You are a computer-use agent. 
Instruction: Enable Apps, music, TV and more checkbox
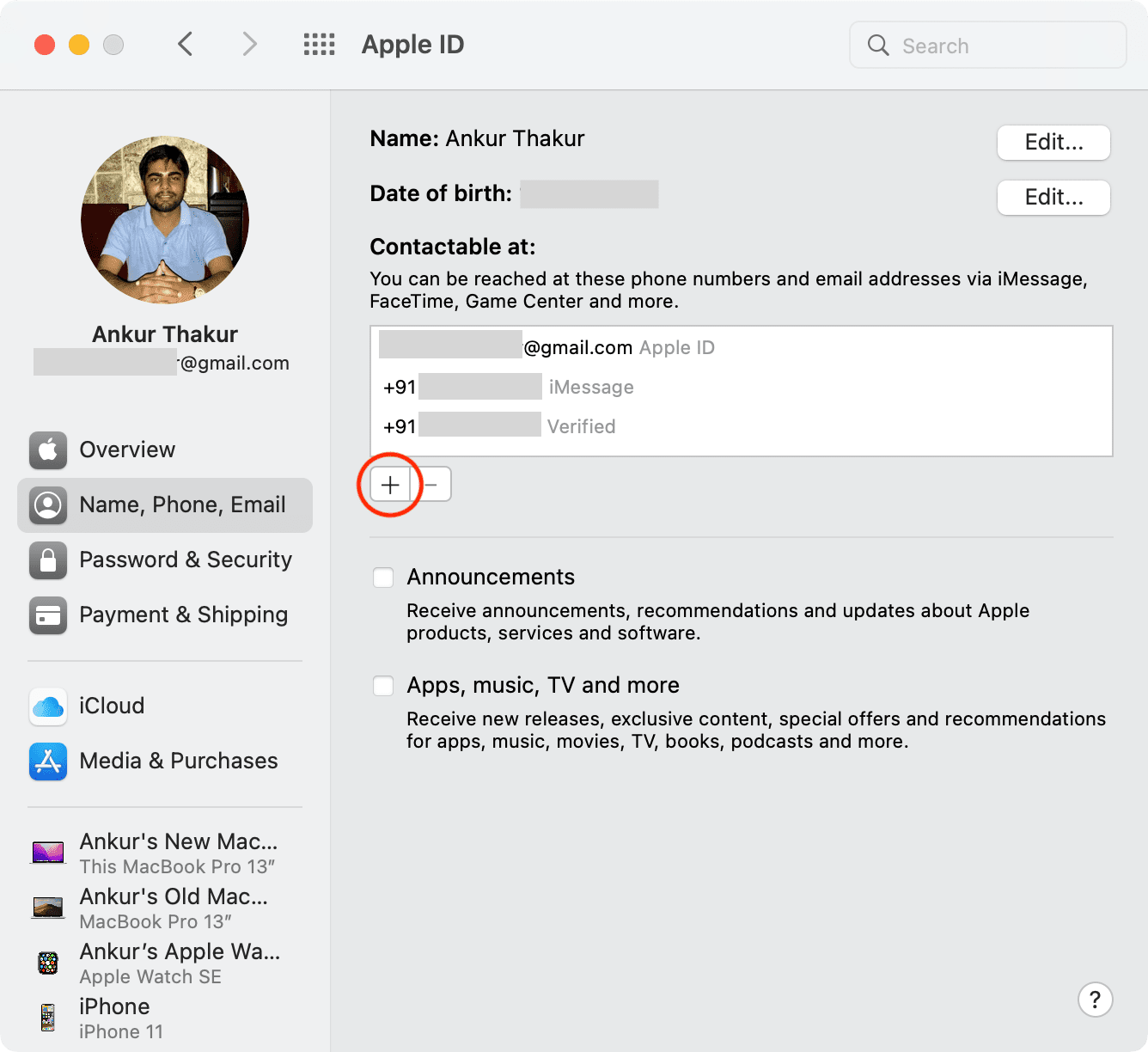click(383, 686)
